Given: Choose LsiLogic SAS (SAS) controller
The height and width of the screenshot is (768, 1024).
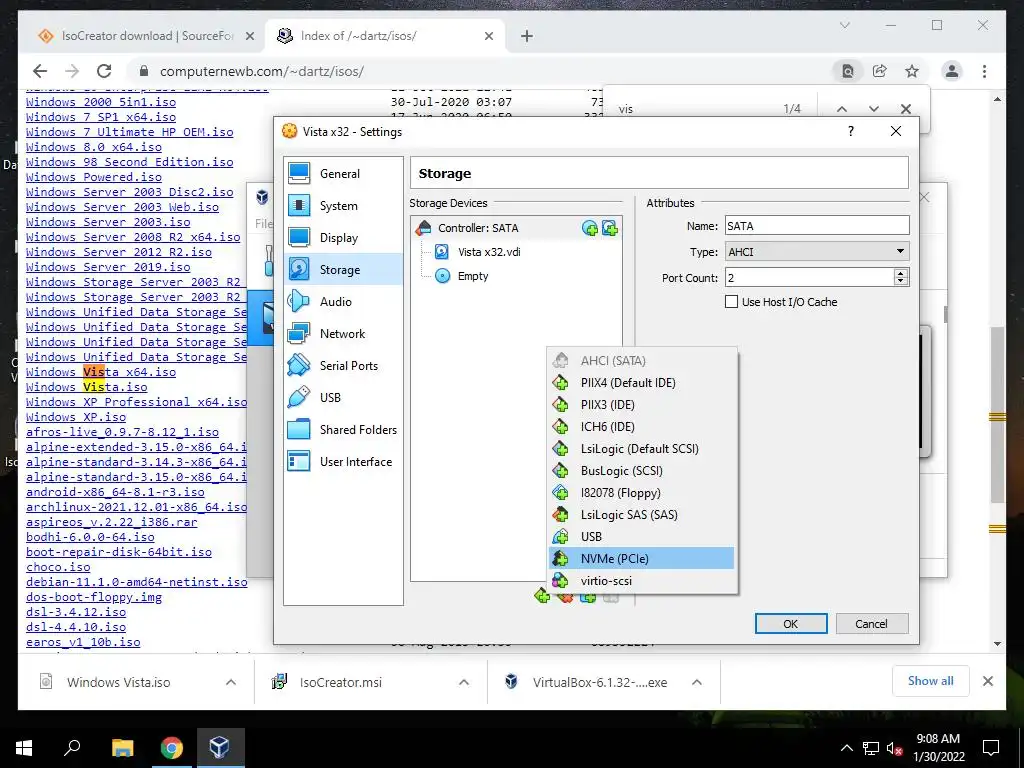Looking at the screenshot, I should 641,515.
